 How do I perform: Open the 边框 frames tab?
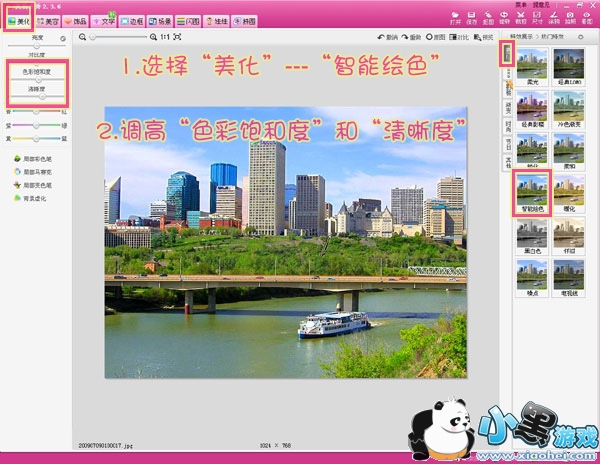tap(132, 21)
